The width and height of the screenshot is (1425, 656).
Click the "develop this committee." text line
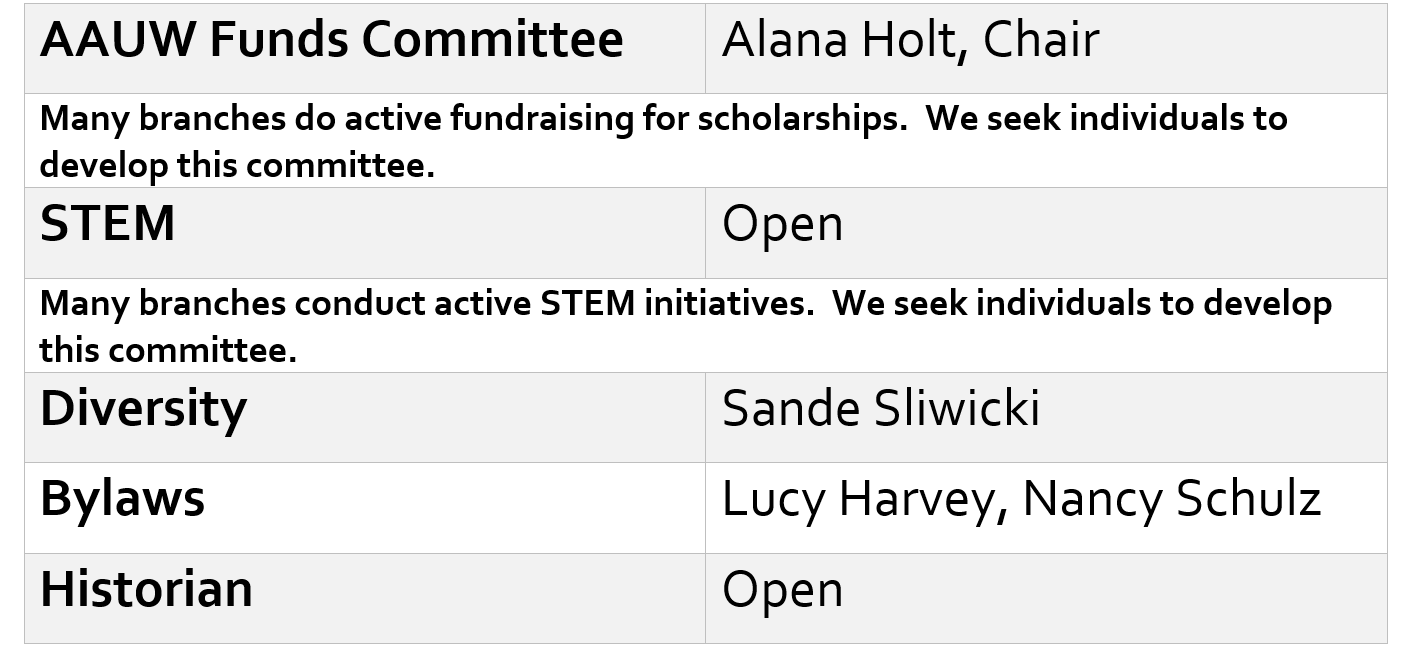pyautogui.click(x=237, y=166)
